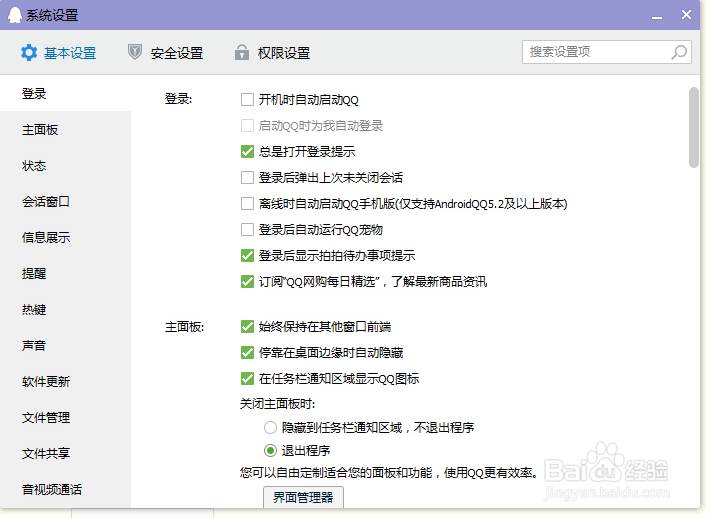Enable 开机时自动启动QQ checkbox
Viewport: 710px width, 518px height.
point(247,100)
